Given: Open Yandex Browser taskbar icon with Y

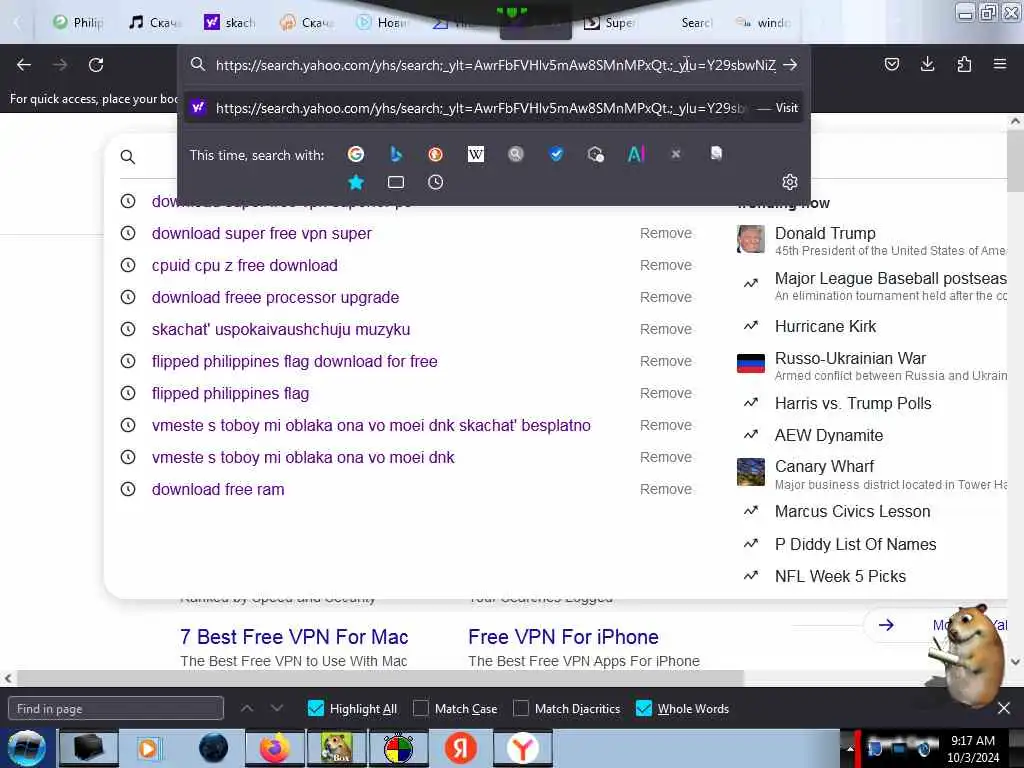Looking at the screenshot, I should 522,748.
